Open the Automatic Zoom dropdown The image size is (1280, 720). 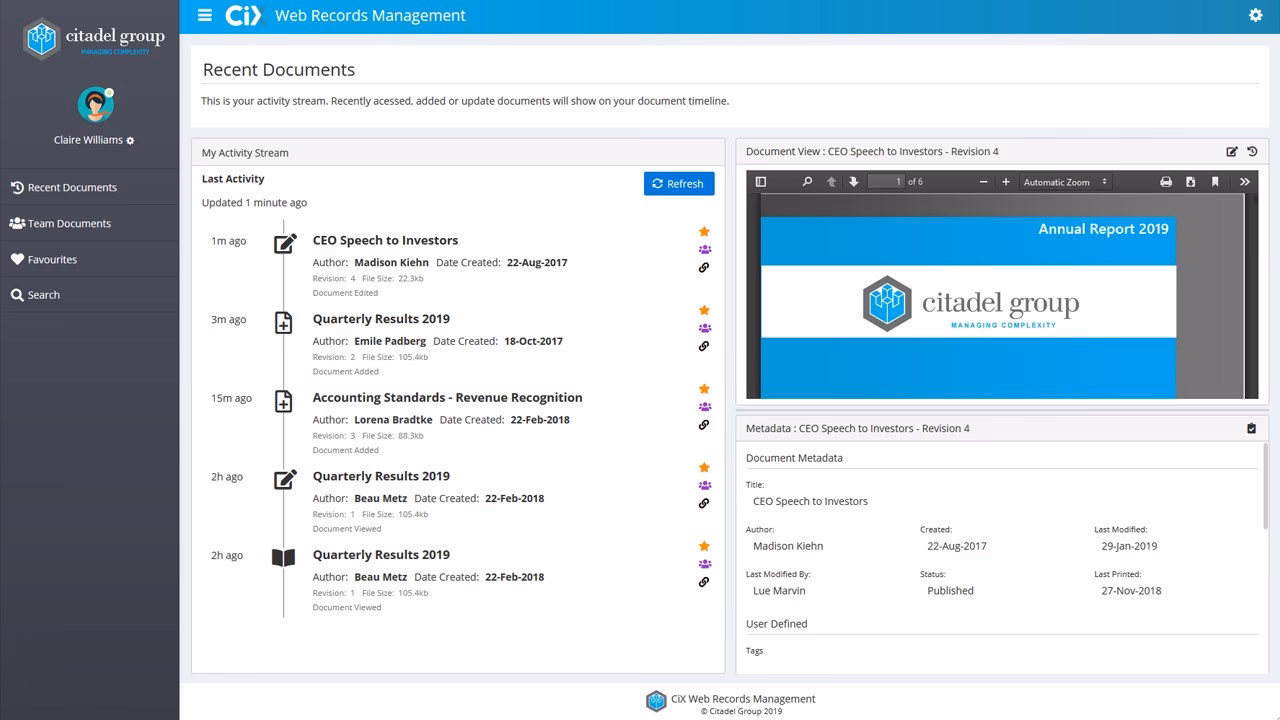click(x=1066, y=182)
